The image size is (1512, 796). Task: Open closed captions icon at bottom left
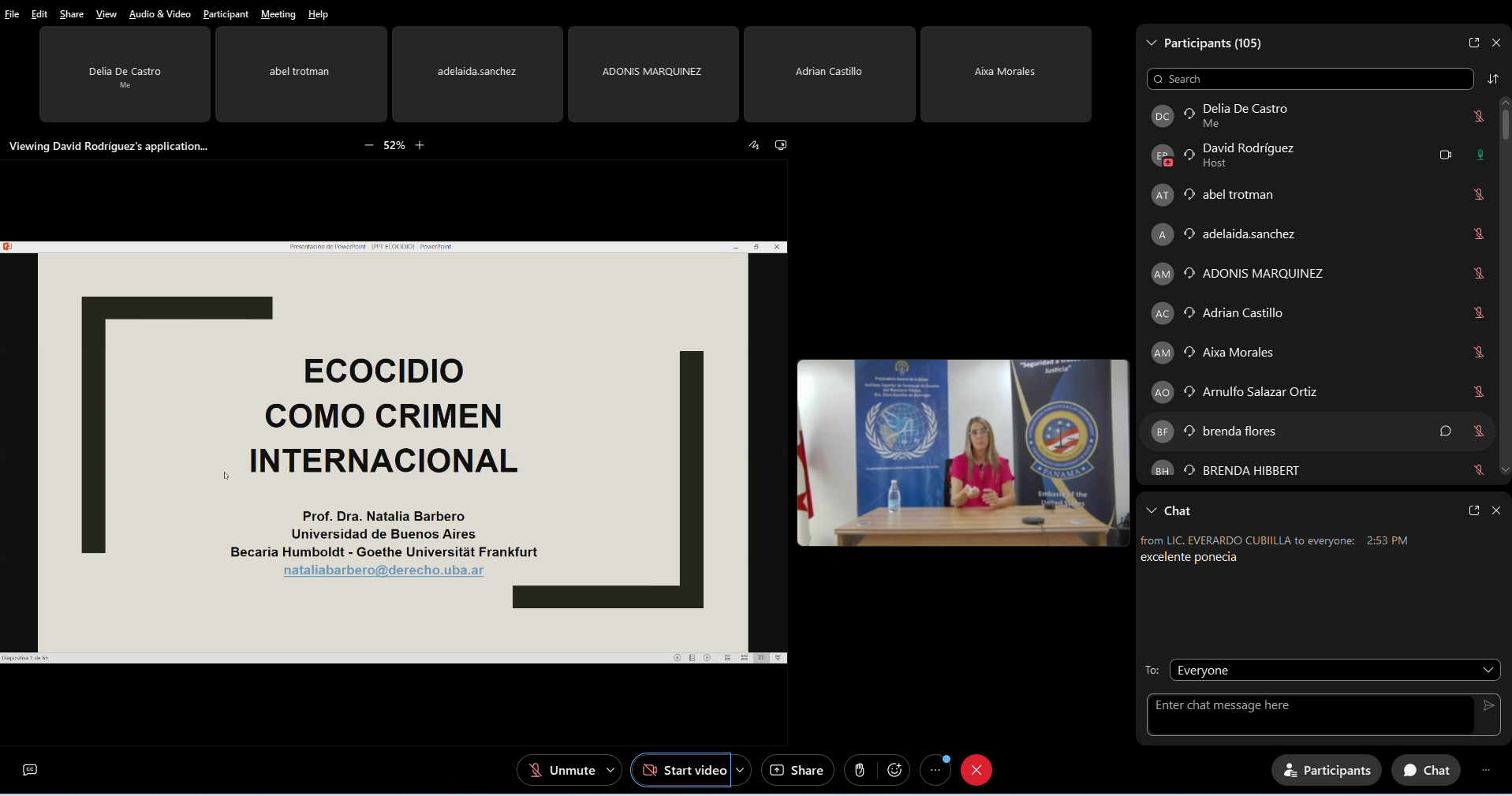tap(30, 770)
